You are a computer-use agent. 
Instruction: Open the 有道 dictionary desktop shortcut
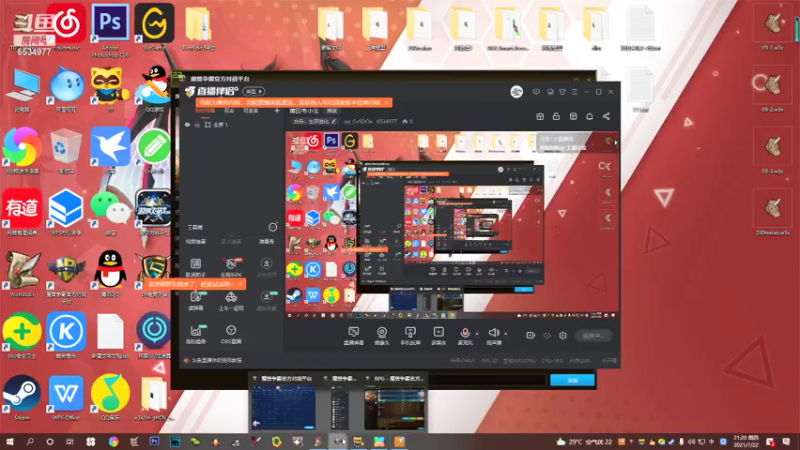click(22, 212)
